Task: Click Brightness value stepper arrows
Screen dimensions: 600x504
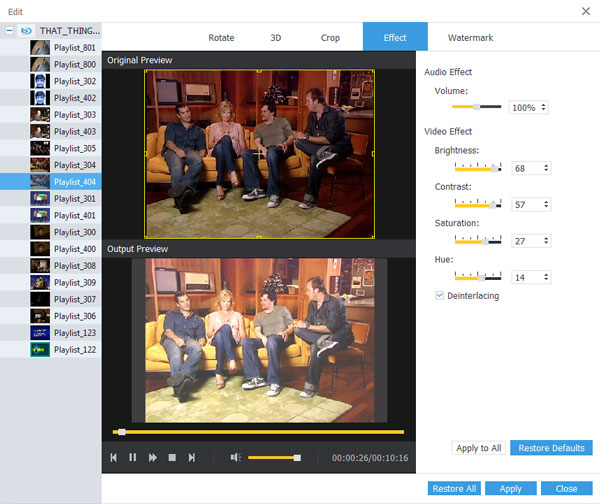Action: [x=546, y=168]
